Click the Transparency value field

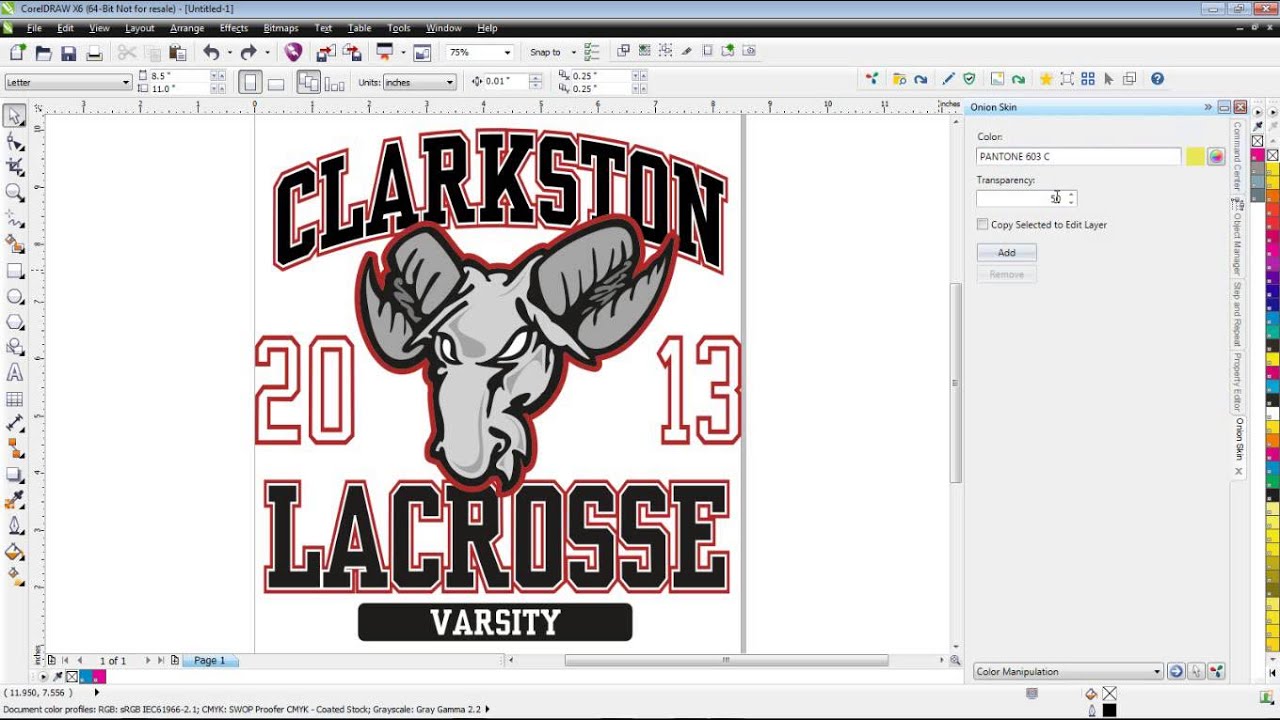click(x=1020, y=199)
